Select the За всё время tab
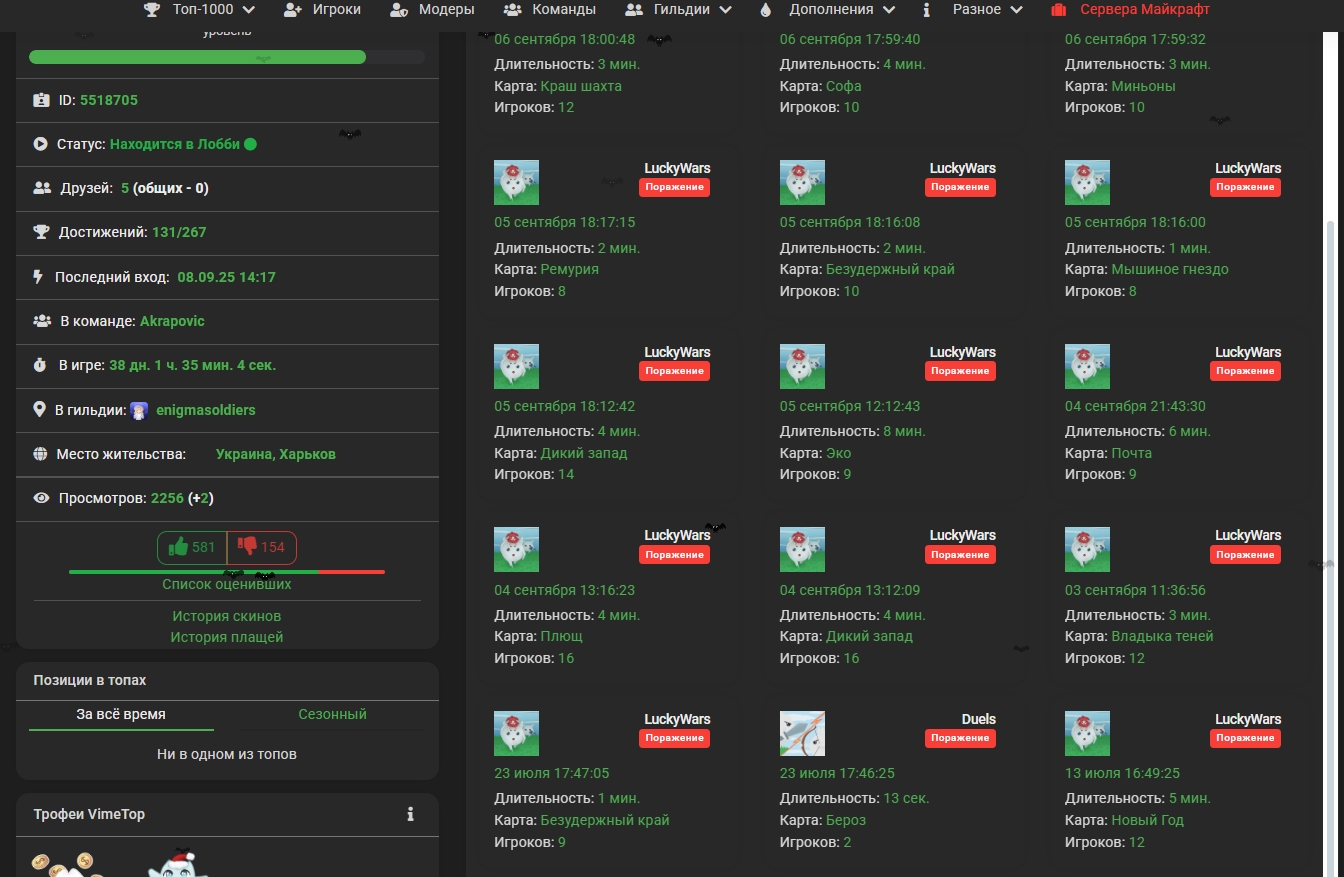Screen dimensions: 1344x877 click(121, 714)
